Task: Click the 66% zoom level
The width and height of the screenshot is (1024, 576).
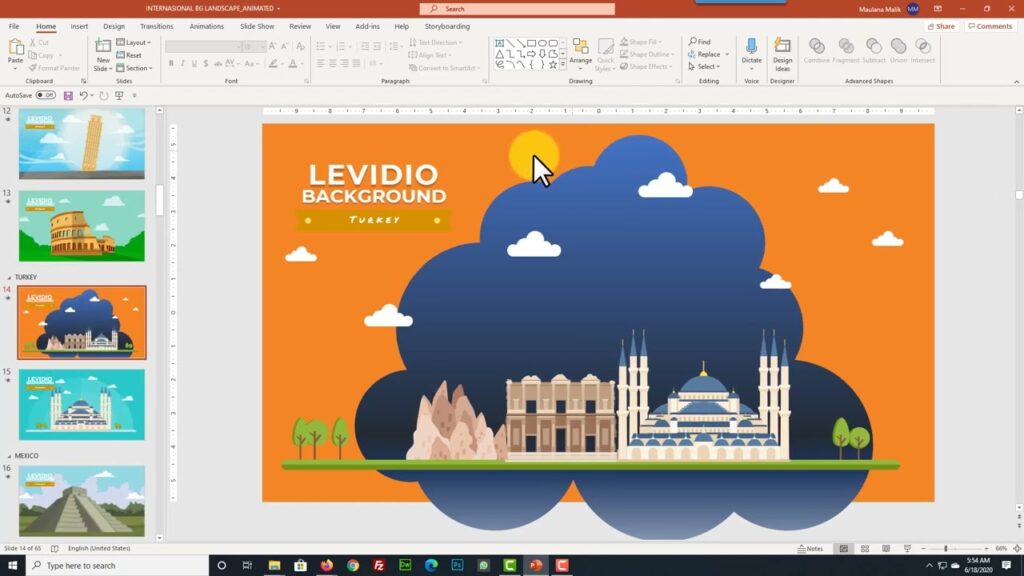Action: tap(1000, 549)
